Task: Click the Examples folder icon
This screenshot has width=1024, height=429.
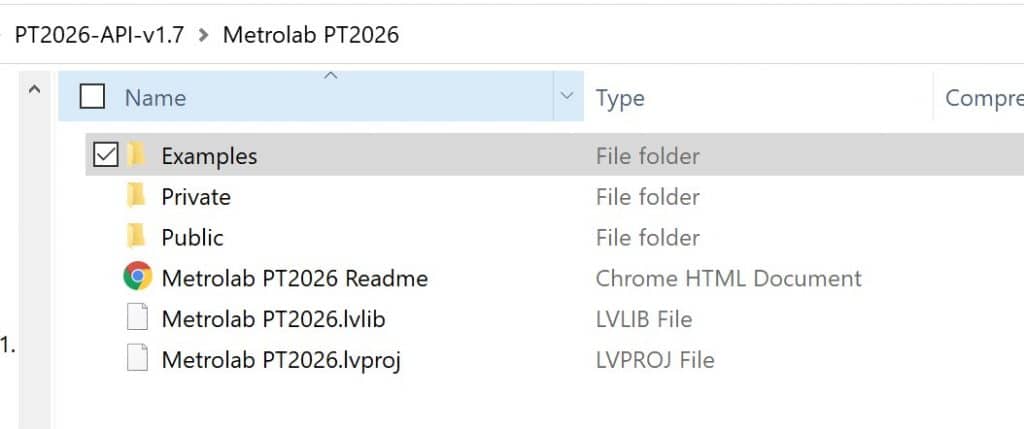Action: [x=136, y=155]
